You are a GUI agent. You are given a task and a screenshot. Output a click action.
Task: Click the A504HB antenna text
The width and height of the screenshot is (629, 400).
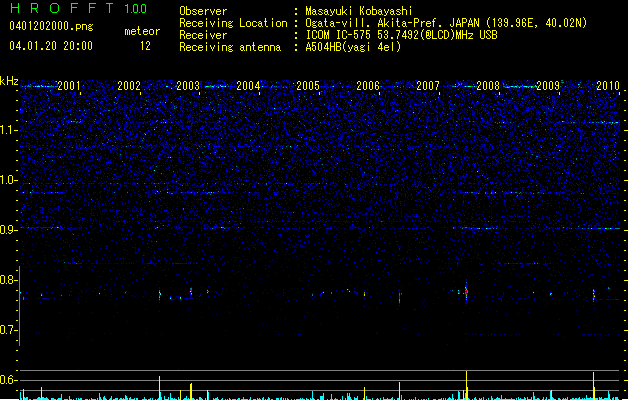pos(353,47)
